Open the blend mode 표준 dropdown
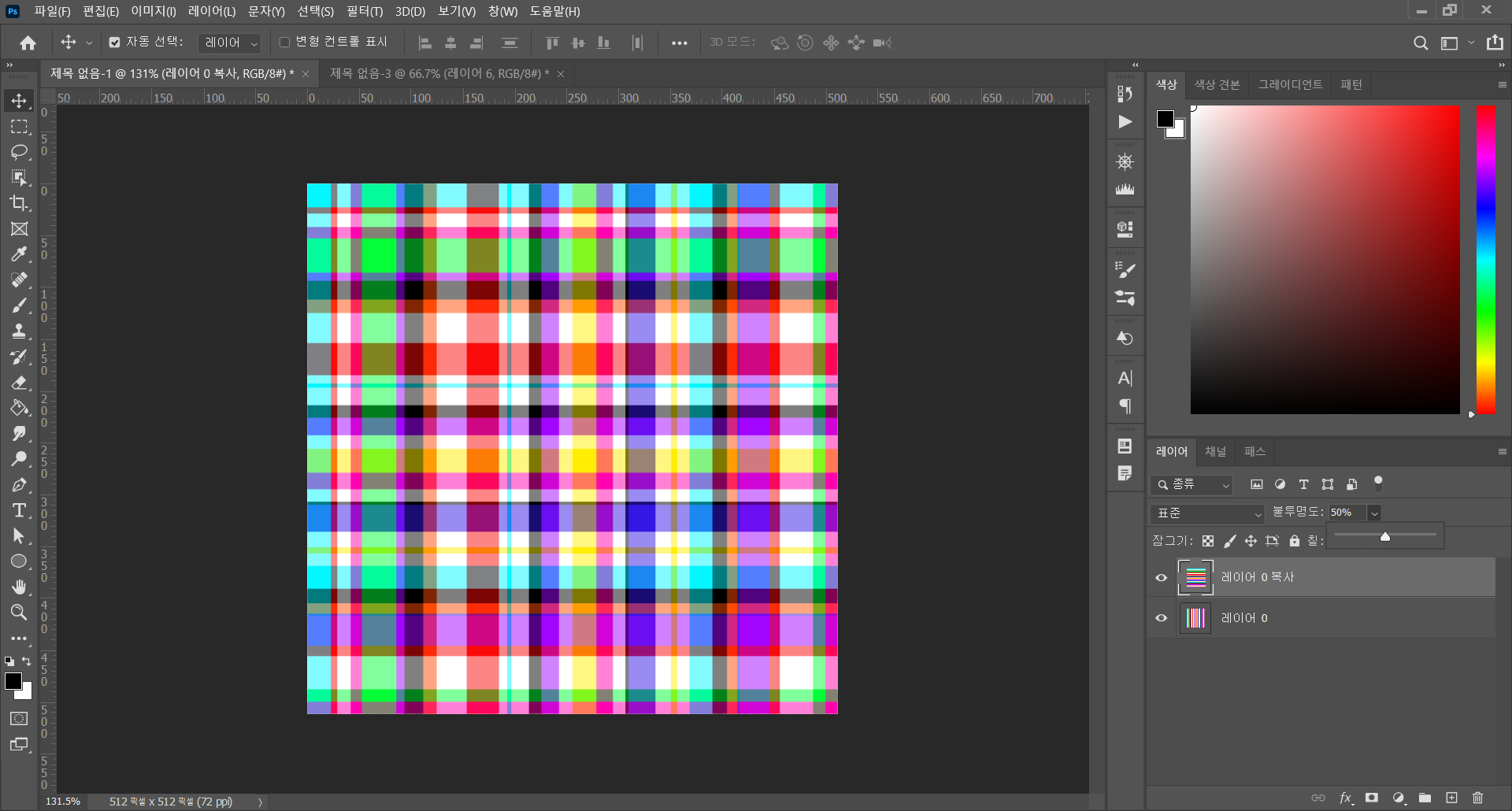Viewport: 1512px width, 811px height. (1207, 513)
